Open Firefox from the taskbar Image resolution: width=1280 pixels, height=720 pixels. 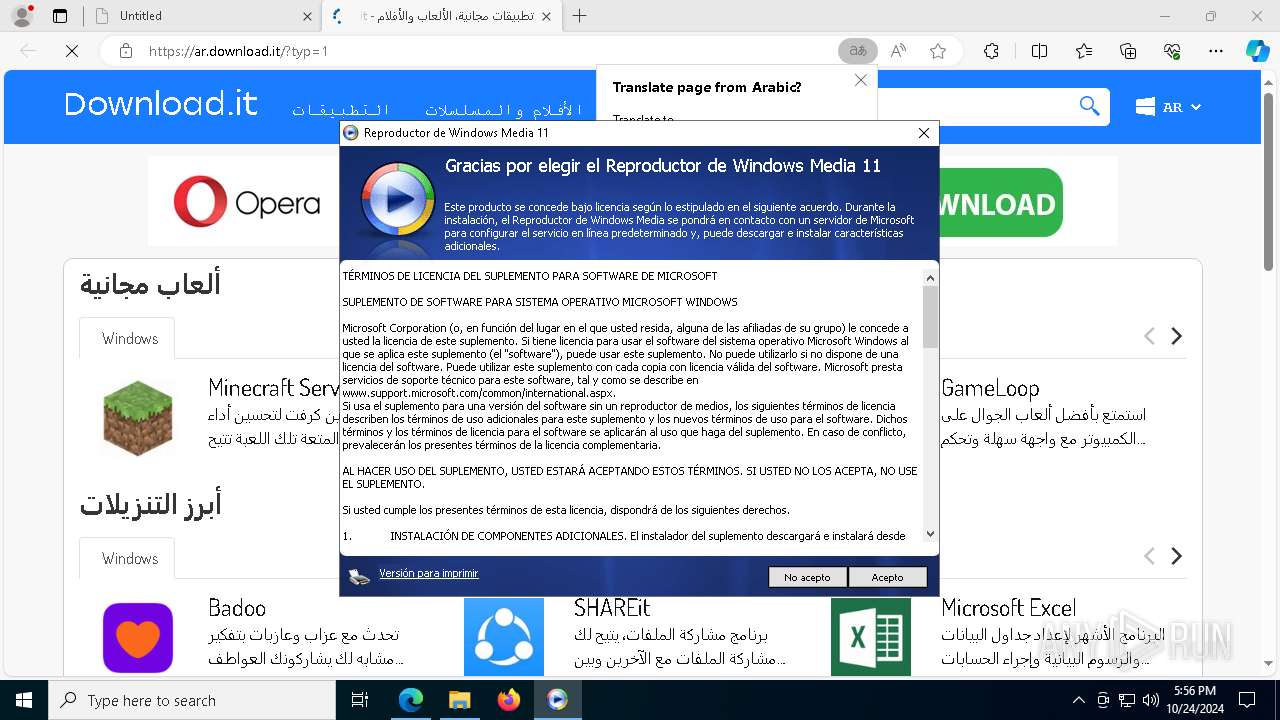(508, 700)
